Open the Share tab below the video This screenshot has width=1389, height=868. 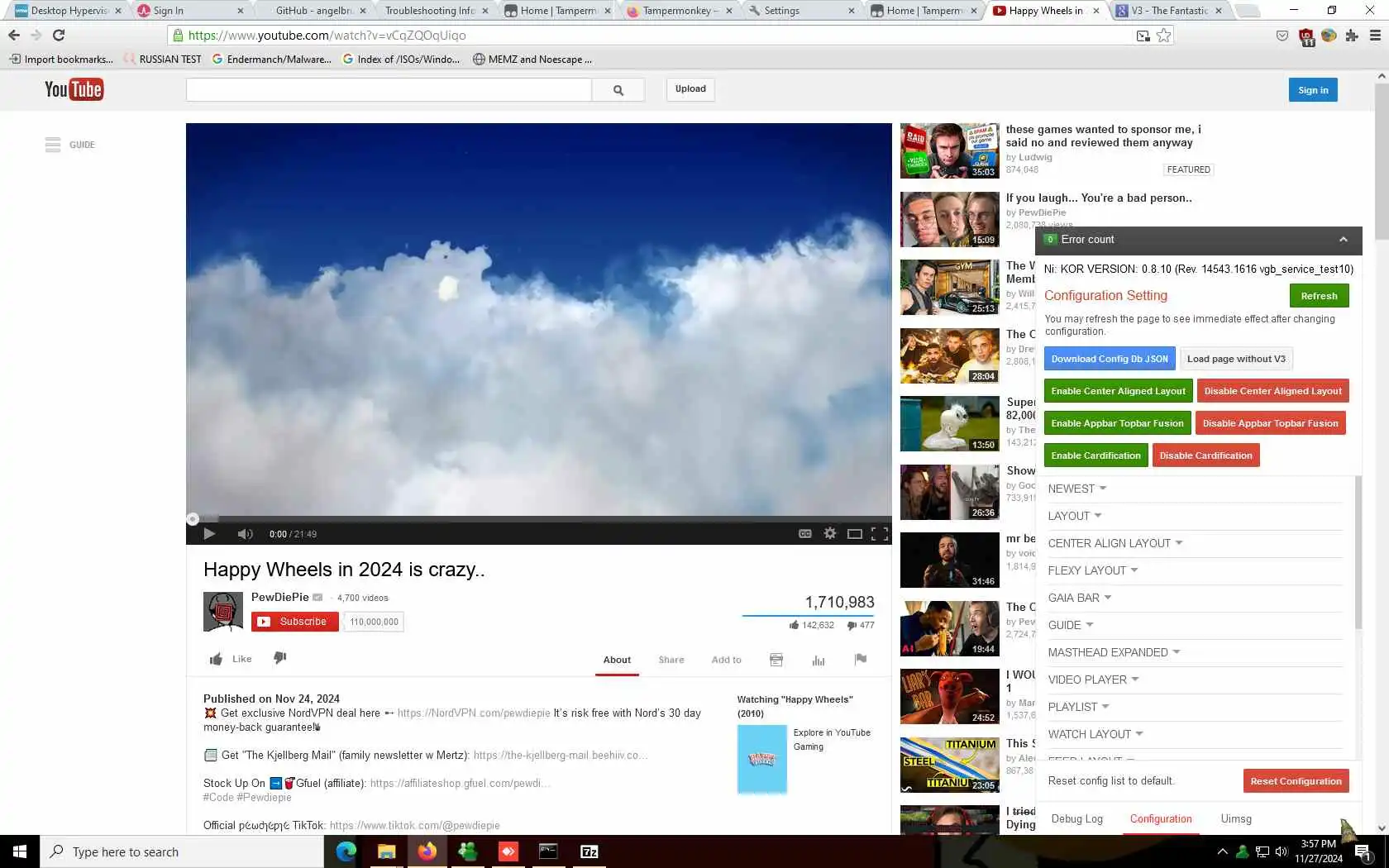pyautogui.click(x=671, y=660)
